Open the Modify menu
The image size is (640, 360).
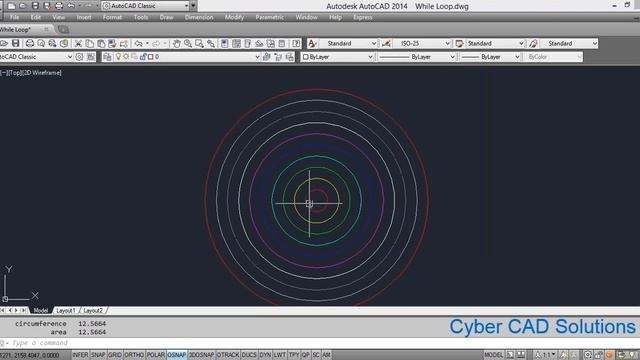[234, 17]
